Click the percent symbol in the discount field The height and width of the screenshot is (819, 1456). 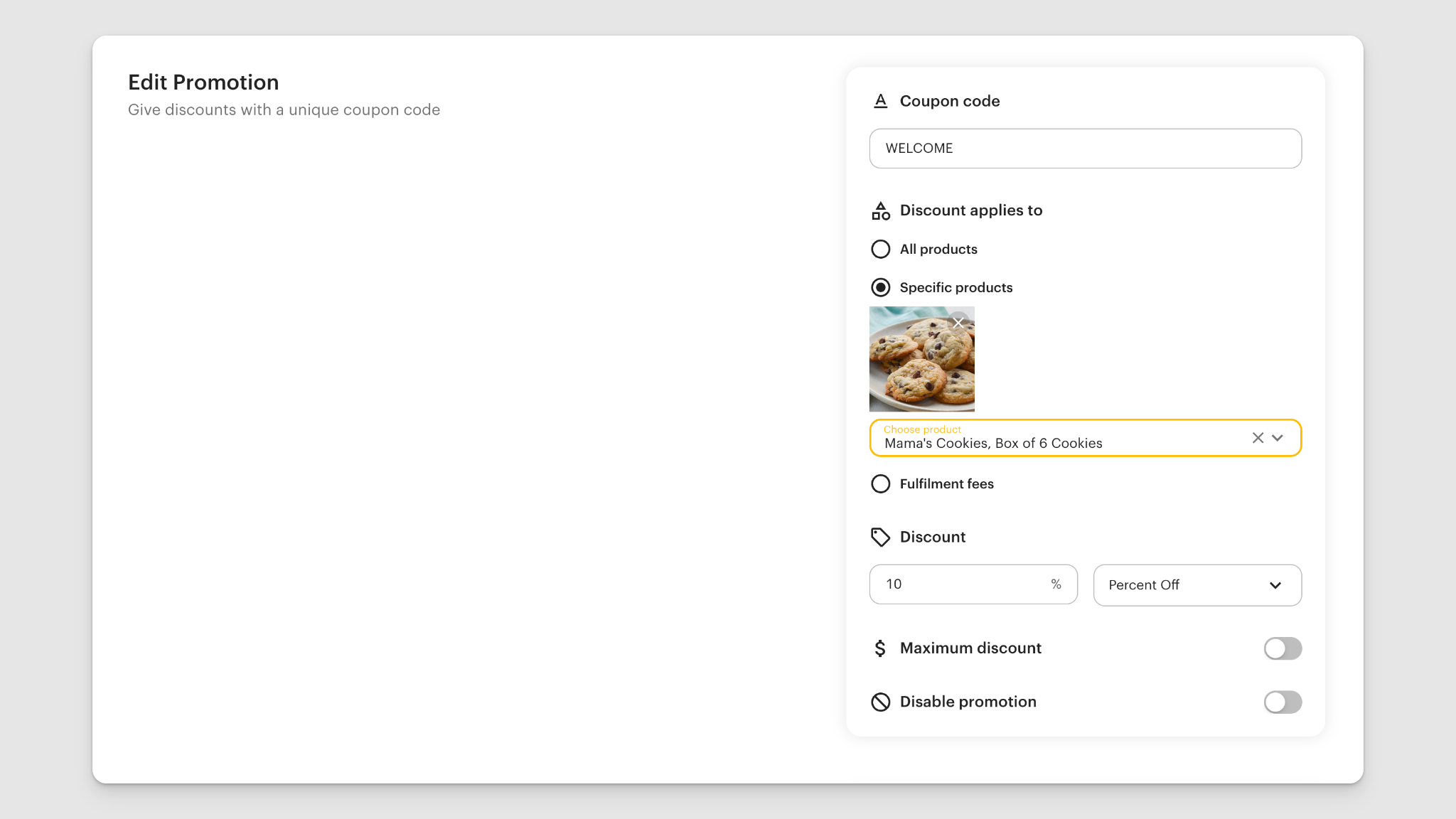[x=1055, y=584]
